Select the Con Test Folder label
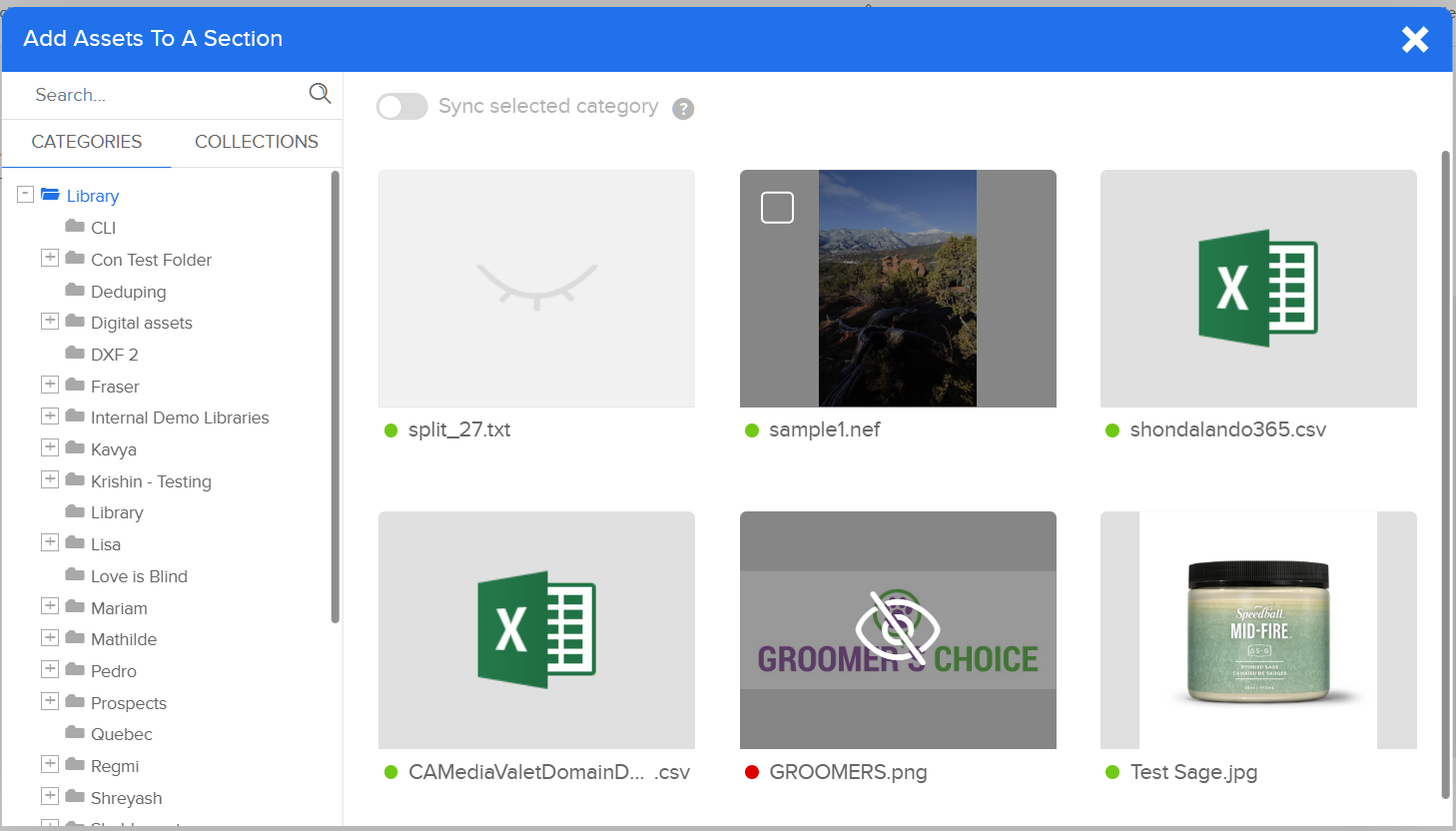The height and width of the screenshot is (831, 1456). point(151,260)
